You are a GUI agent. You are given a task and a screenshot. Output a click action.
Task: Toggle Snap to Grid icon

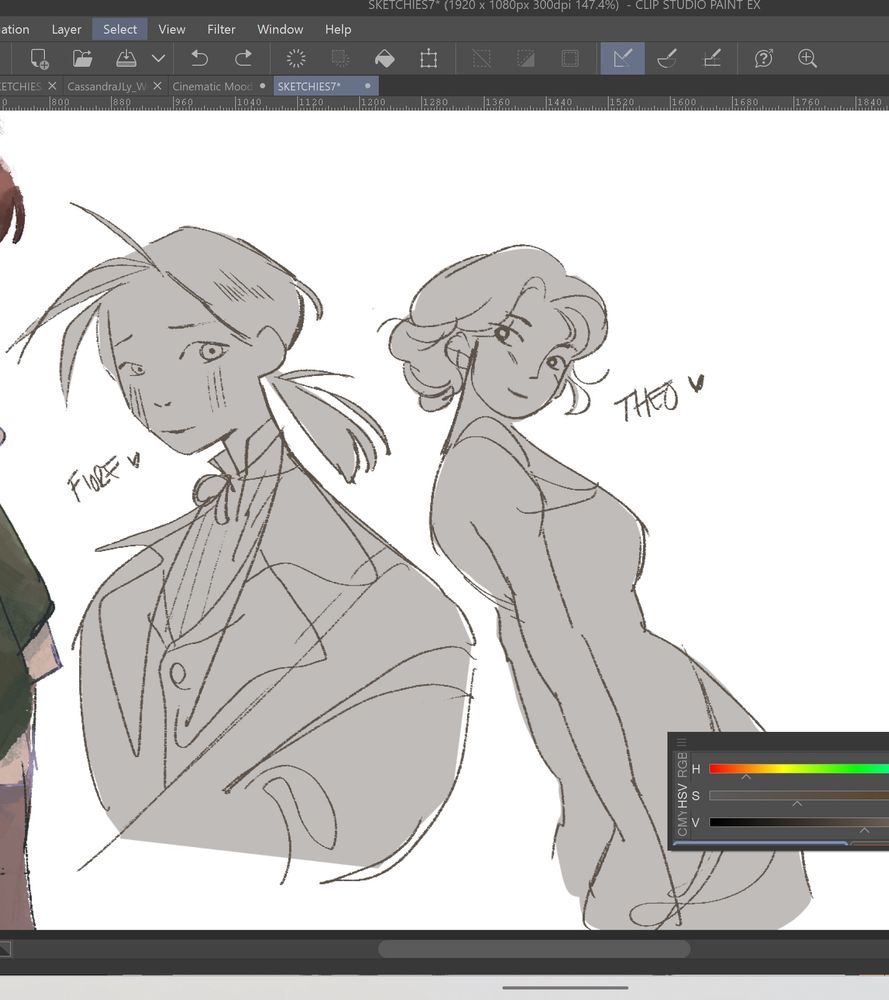(x=712, y=59)
